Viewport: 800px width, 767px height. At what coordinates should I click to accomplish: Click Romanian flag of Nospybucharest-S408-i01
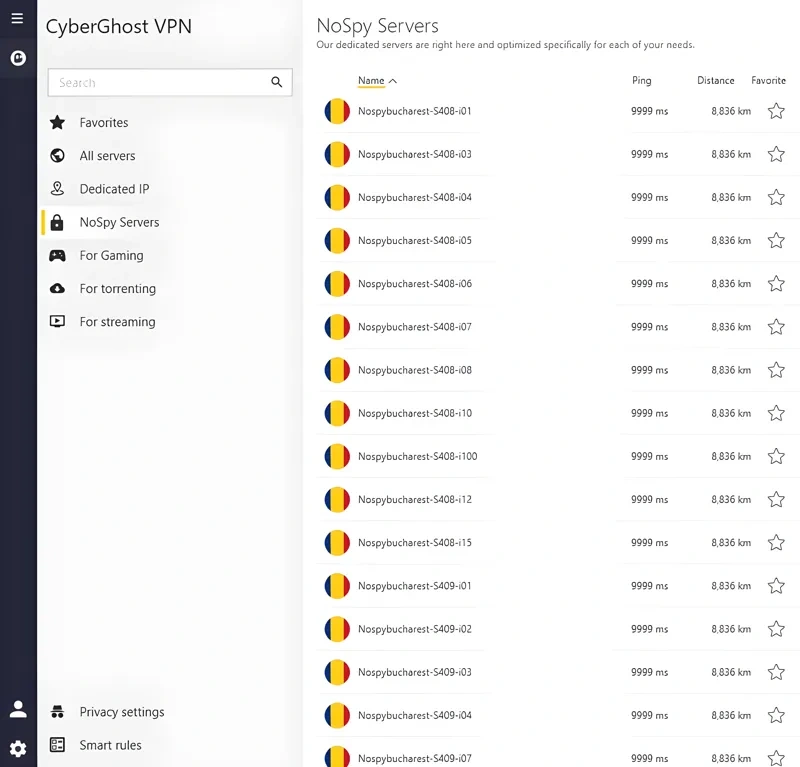click(x=337, y=111)
